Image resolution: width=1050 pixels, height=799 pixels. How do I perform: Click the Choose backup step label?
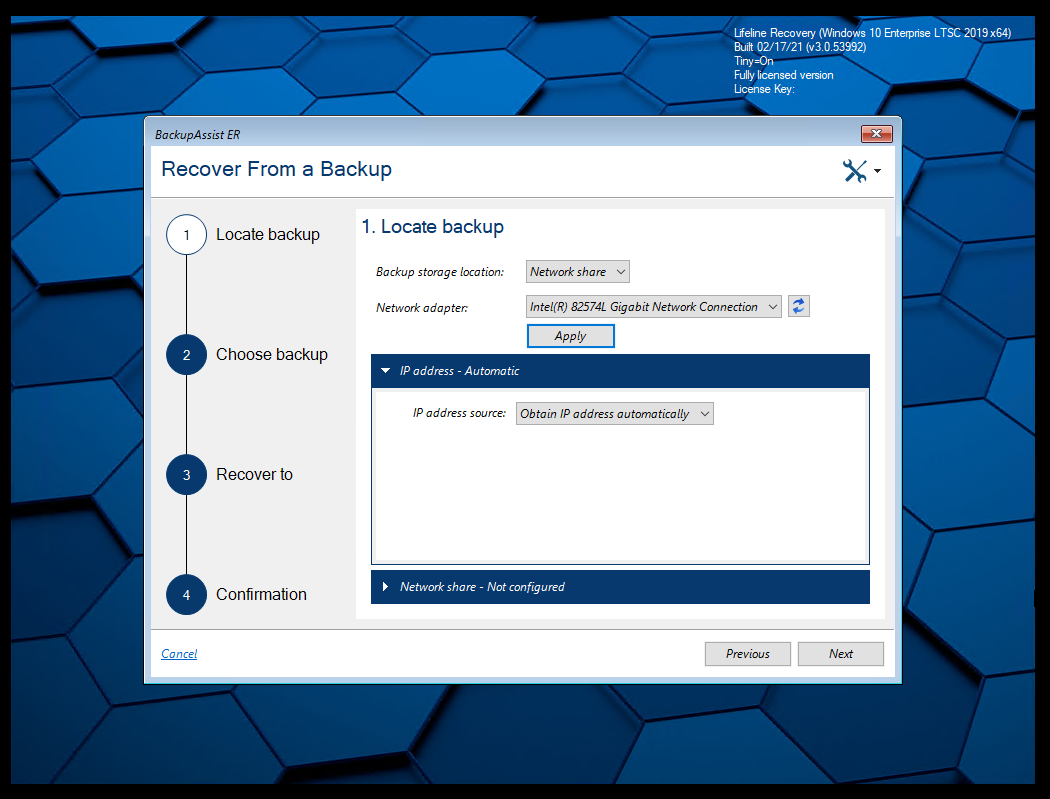(x=272, y=354)
